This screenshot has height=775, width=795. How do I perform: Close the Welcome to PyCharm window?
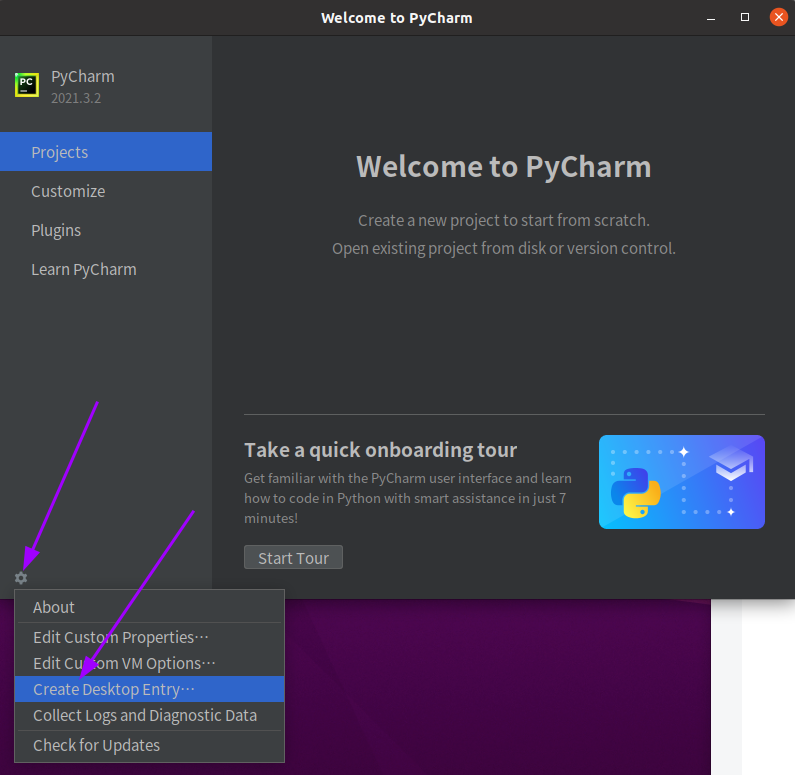[x=779, y=17]
